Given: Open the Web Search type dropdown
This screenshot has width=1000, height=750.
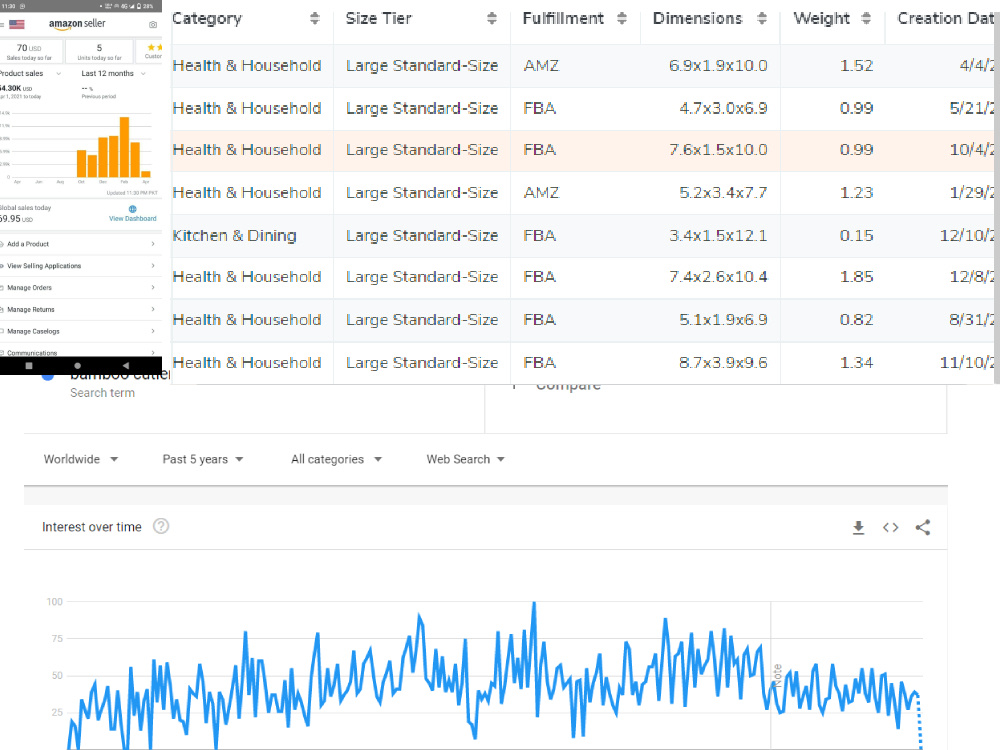Looking at the screenshot, I should coord(466,459).
